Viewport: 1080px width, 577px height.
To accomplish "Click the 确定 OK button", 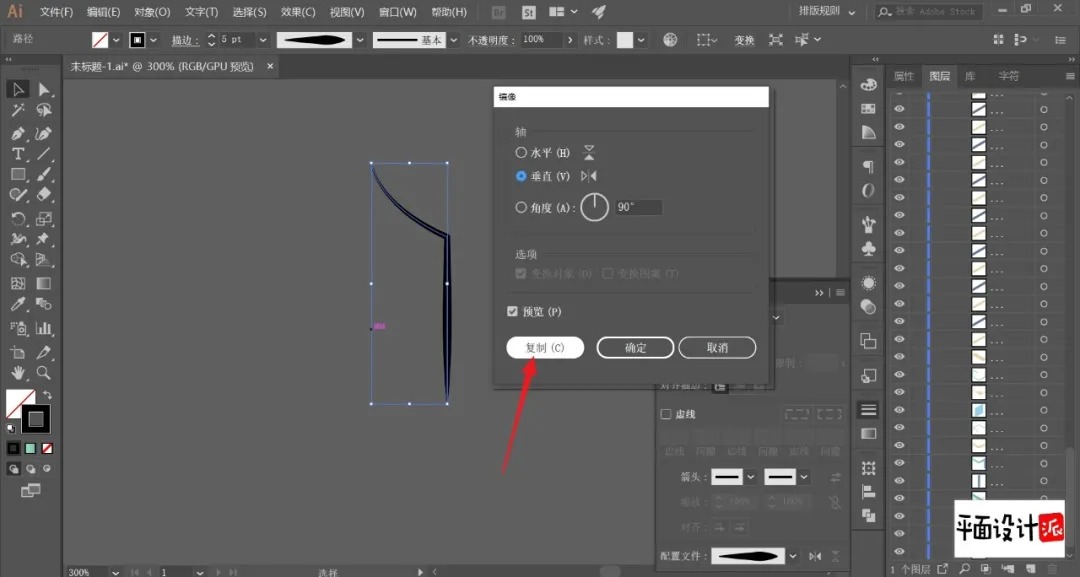I will [635, 348].
